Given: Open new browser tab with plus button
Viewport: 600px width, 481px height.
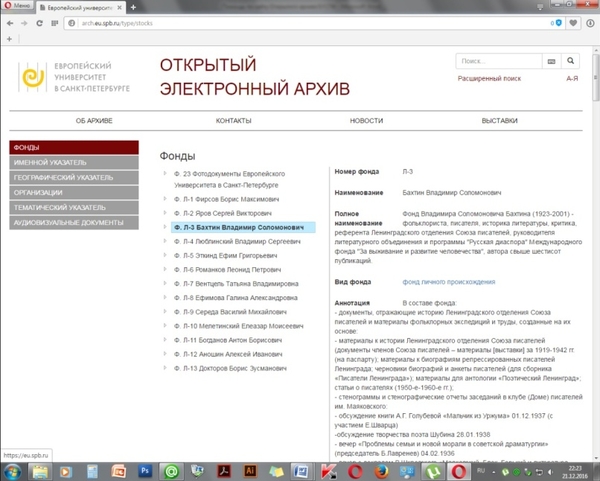Looking at the screenshot, I should [10, 38].
